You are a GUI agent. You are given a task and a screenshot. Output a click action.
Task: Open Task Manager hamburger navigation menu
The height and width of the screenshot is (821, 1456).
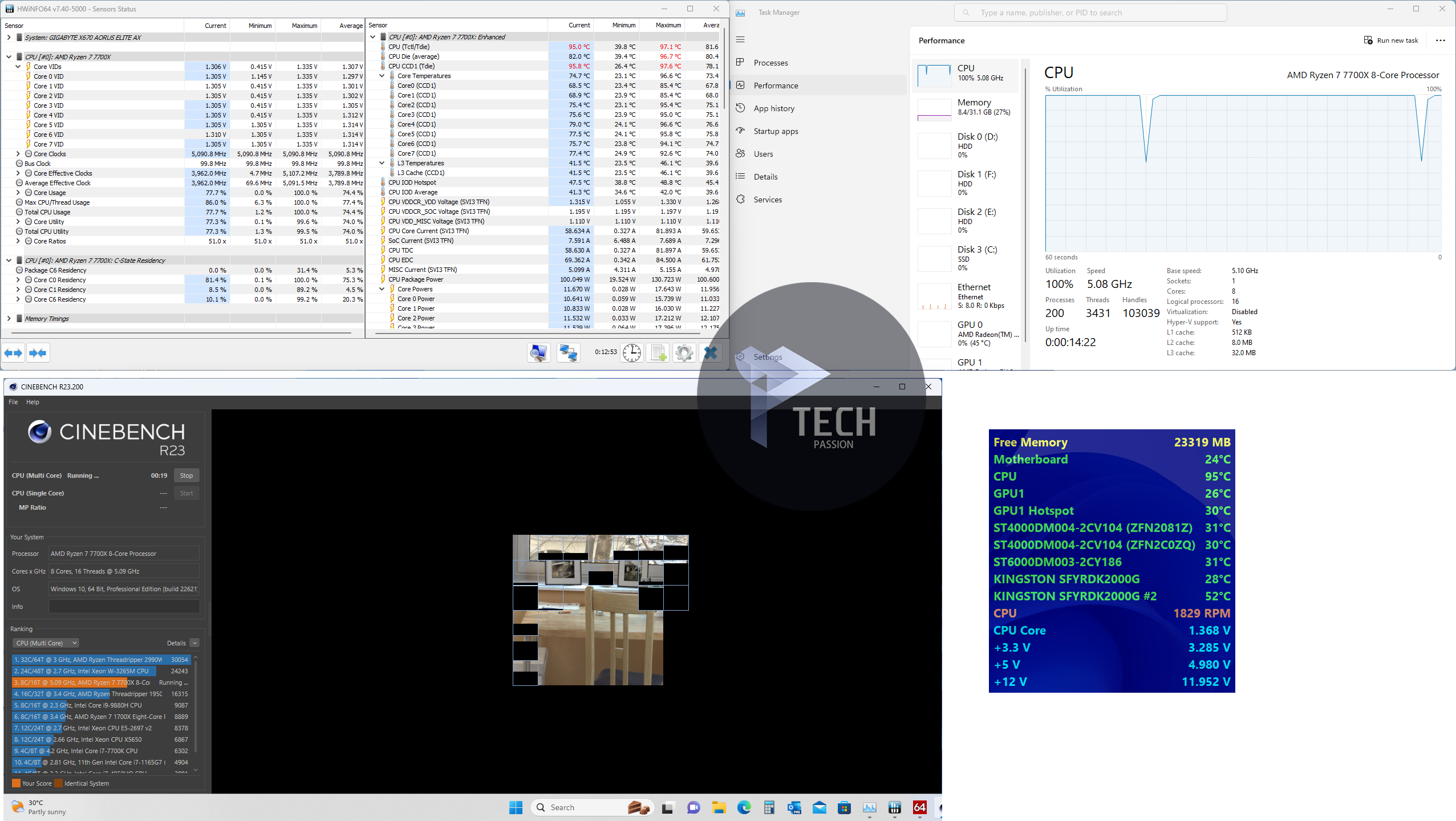[740, 39]
